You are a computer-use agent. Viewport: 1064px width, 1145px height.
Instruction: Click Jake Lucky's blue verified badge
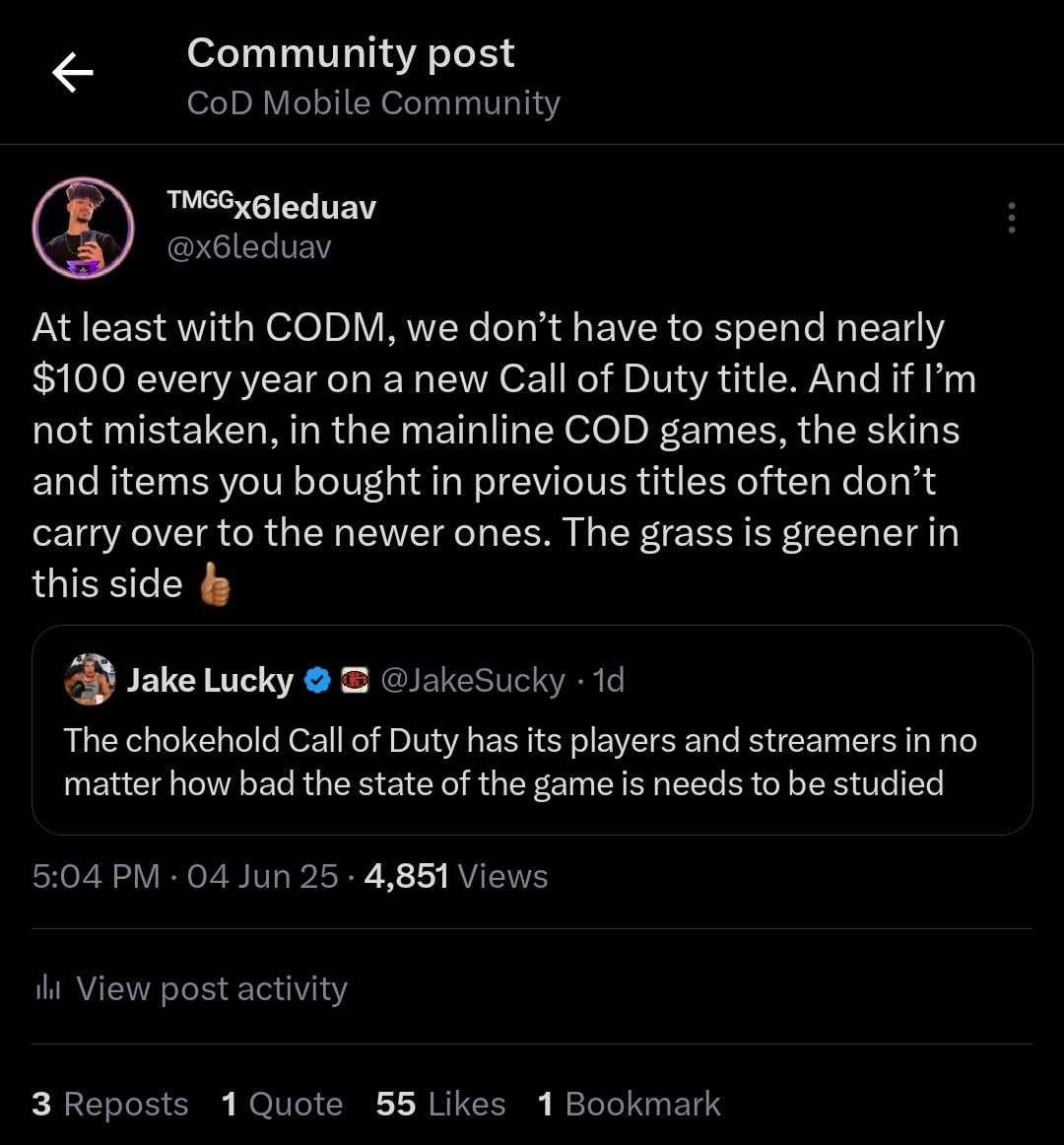click(x=317, y=681)
